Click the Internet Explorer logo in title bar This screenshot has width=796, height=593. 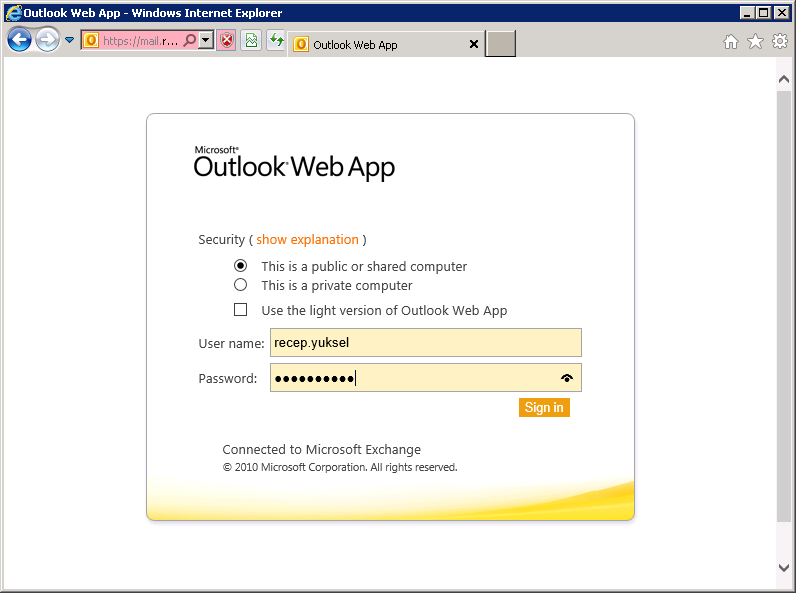coord(13,13)
